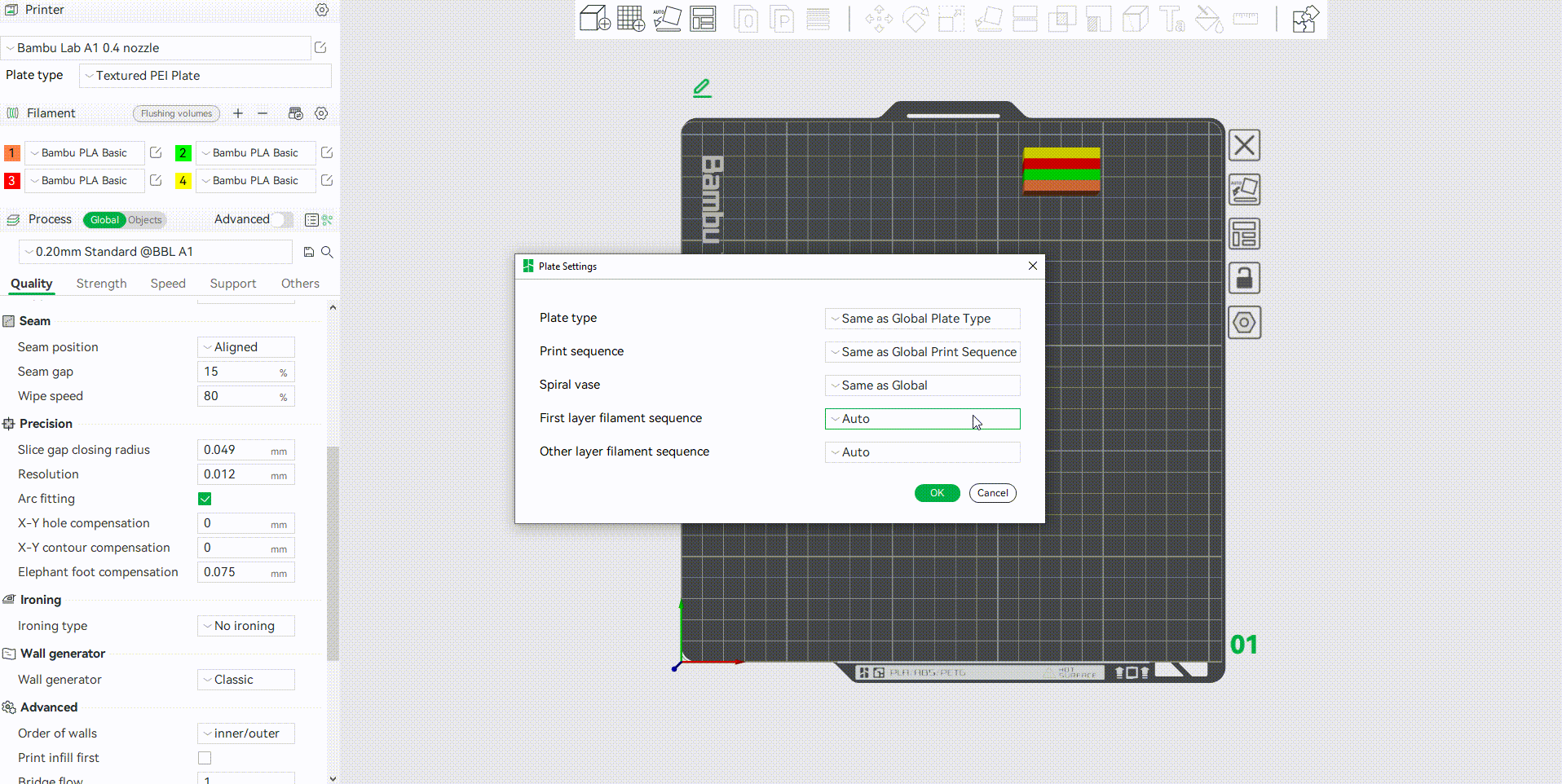This screenshot has width=1562, height=784.
Task: Click the green filament 2 color swatch
Action: pos(183,152)
